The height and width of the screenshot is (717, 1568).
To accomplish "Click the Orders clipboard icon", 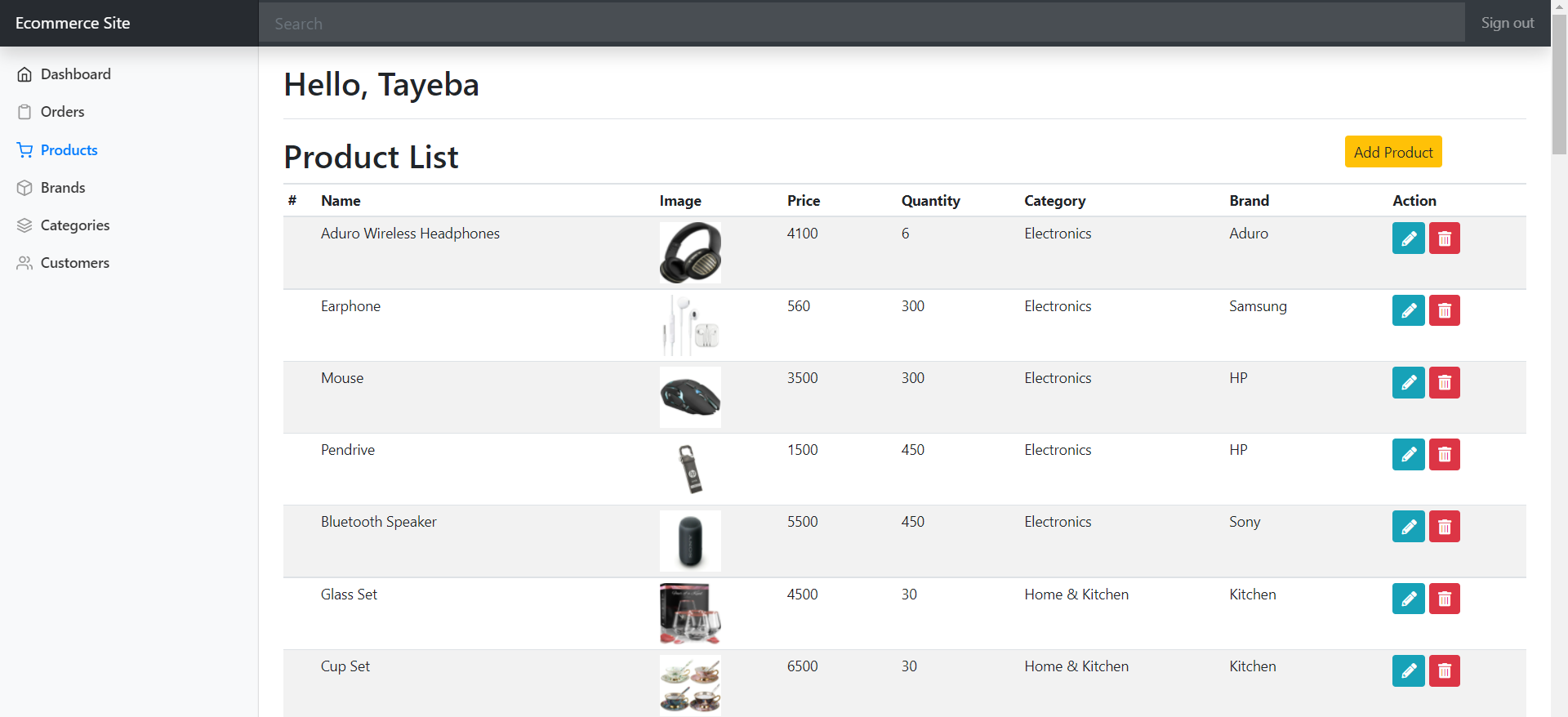I will click(x=25, y=111).
